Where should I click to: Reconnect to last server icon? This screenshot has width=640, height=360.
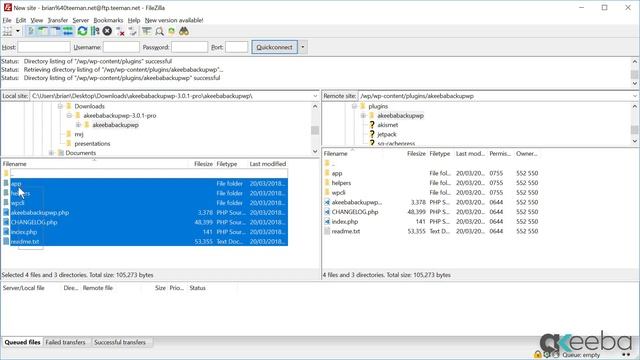133,31
